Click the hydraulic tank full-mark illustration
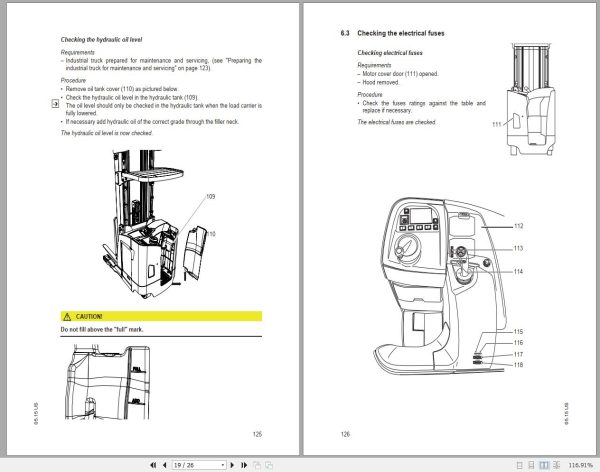 tap(108, 382)
